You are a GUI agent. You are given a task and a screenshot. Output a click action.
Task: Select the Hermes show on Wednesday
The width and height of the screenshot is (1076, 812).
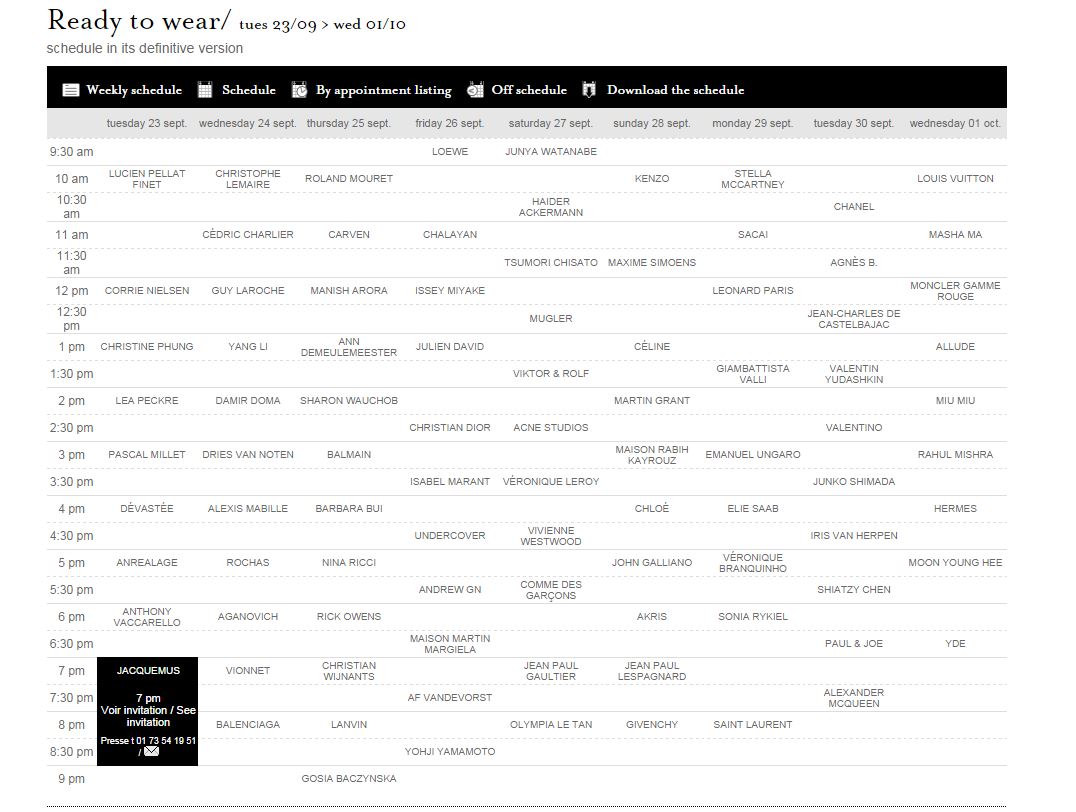(955, 509)
